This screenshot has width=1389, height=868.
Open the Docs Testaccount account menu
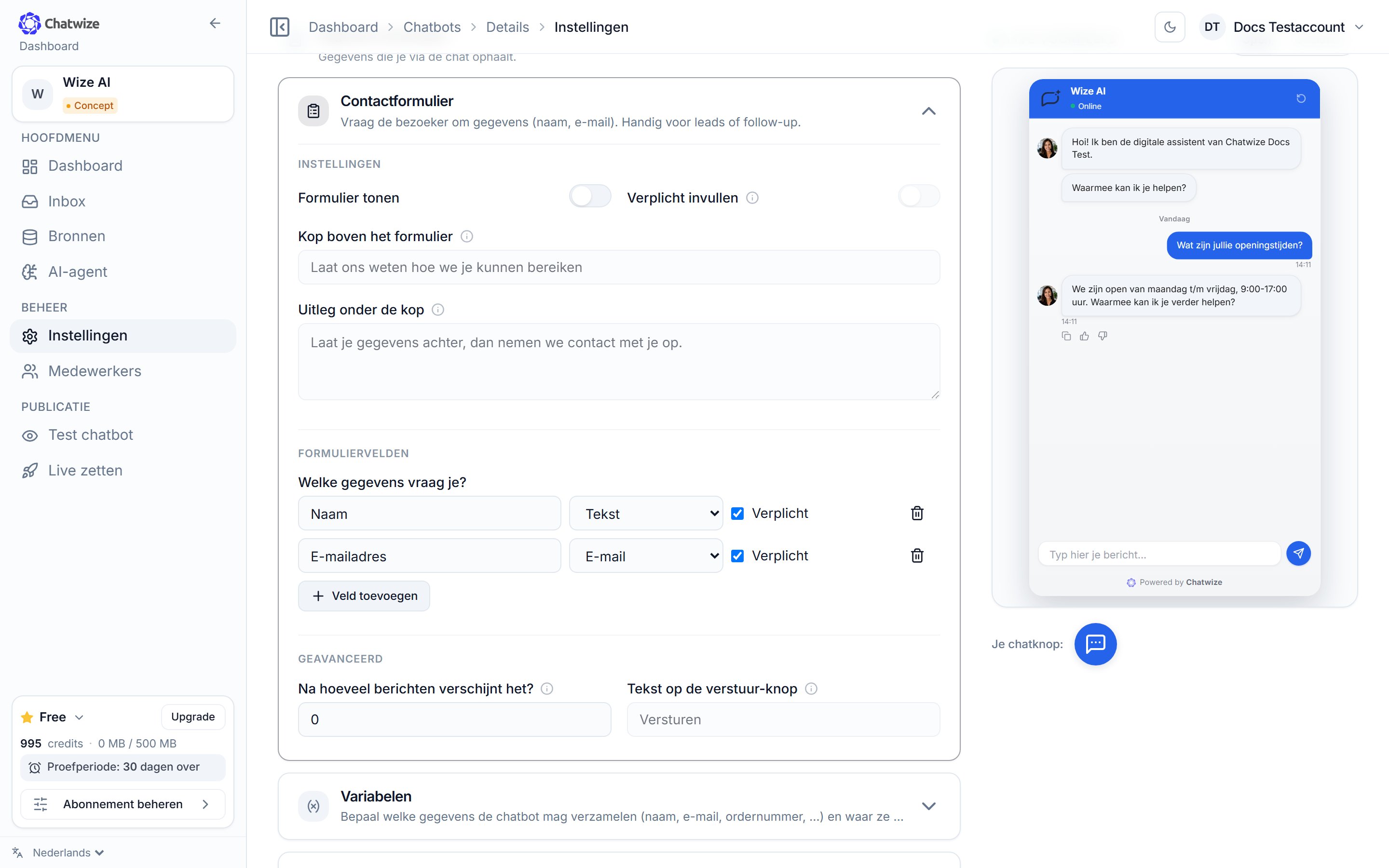click(x=1281, y=27)
